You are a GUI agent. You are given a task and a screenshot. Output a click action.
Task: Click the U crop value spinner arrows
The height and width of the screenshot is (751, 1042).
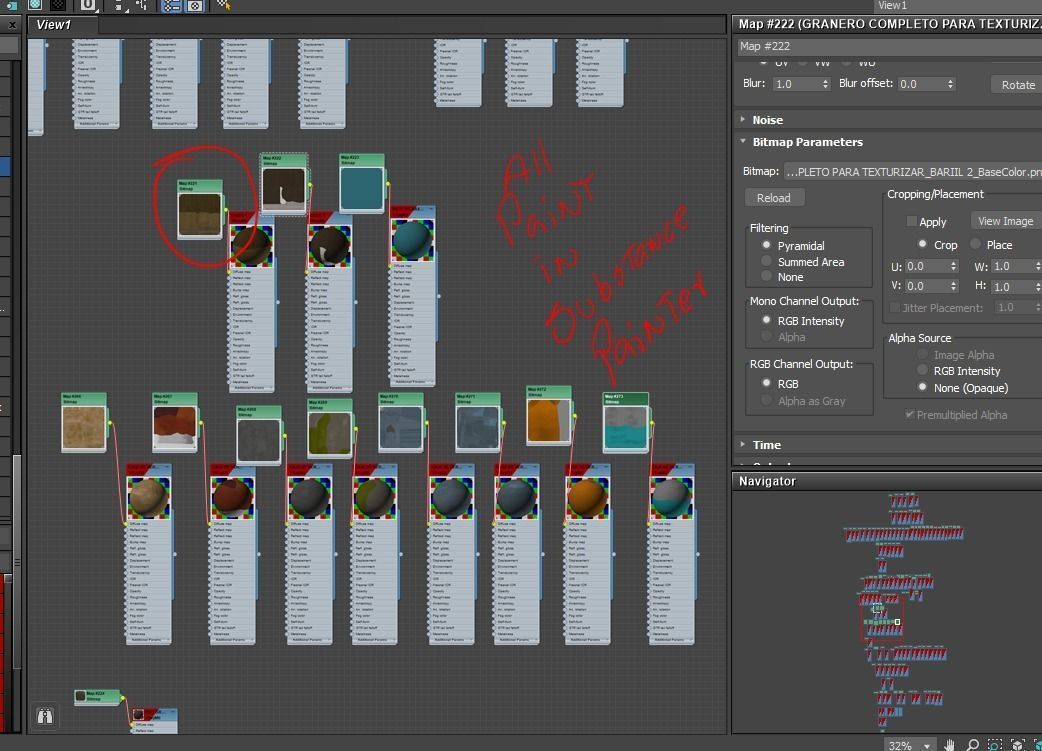pyautogui.click(x=954, y=267)
